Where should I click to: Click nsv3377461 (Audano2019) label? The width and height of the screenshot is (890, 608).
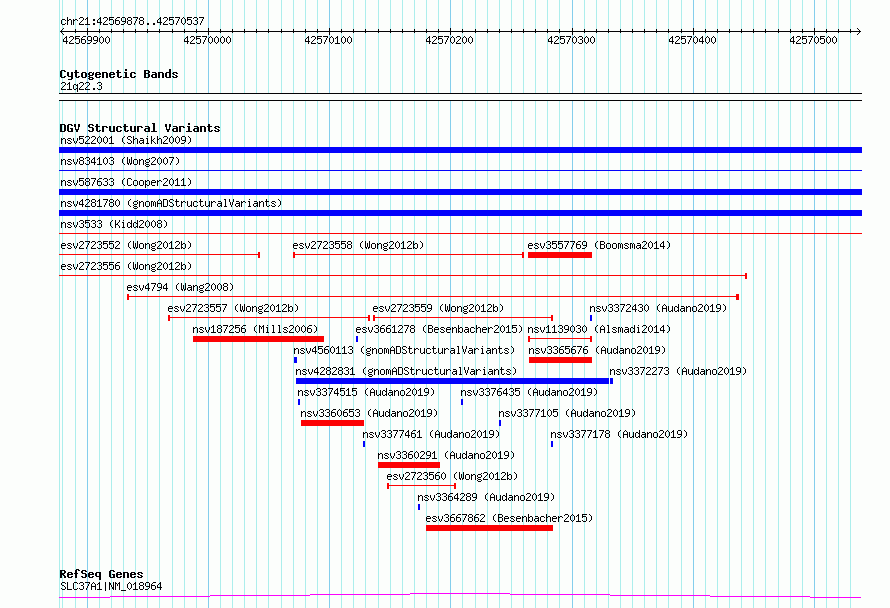431,434
